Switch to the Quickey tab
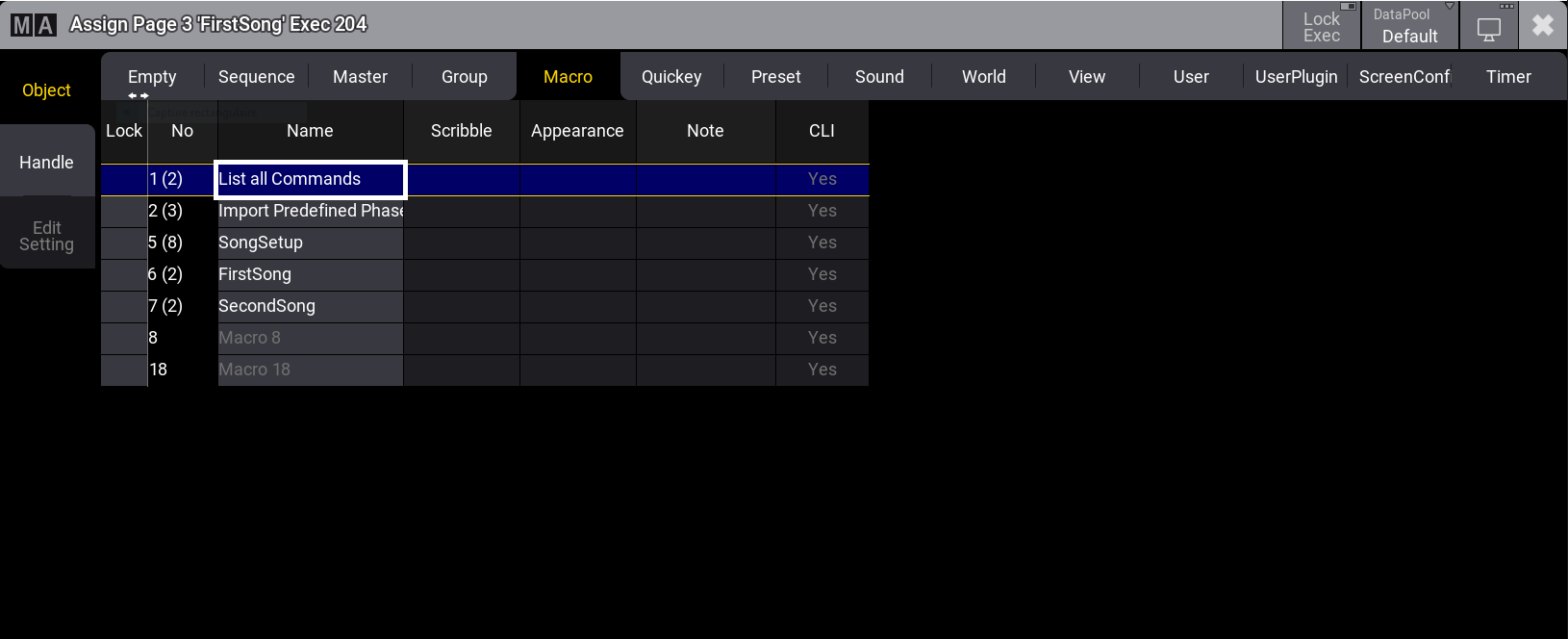The width and height of the screenshot is (1568, 639). 671,77
